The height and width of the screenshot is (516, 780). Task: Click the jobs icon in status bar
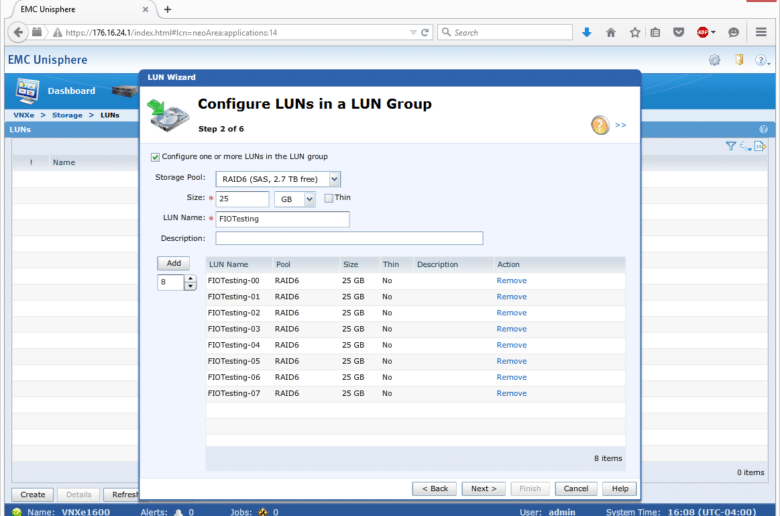point(263,512)
